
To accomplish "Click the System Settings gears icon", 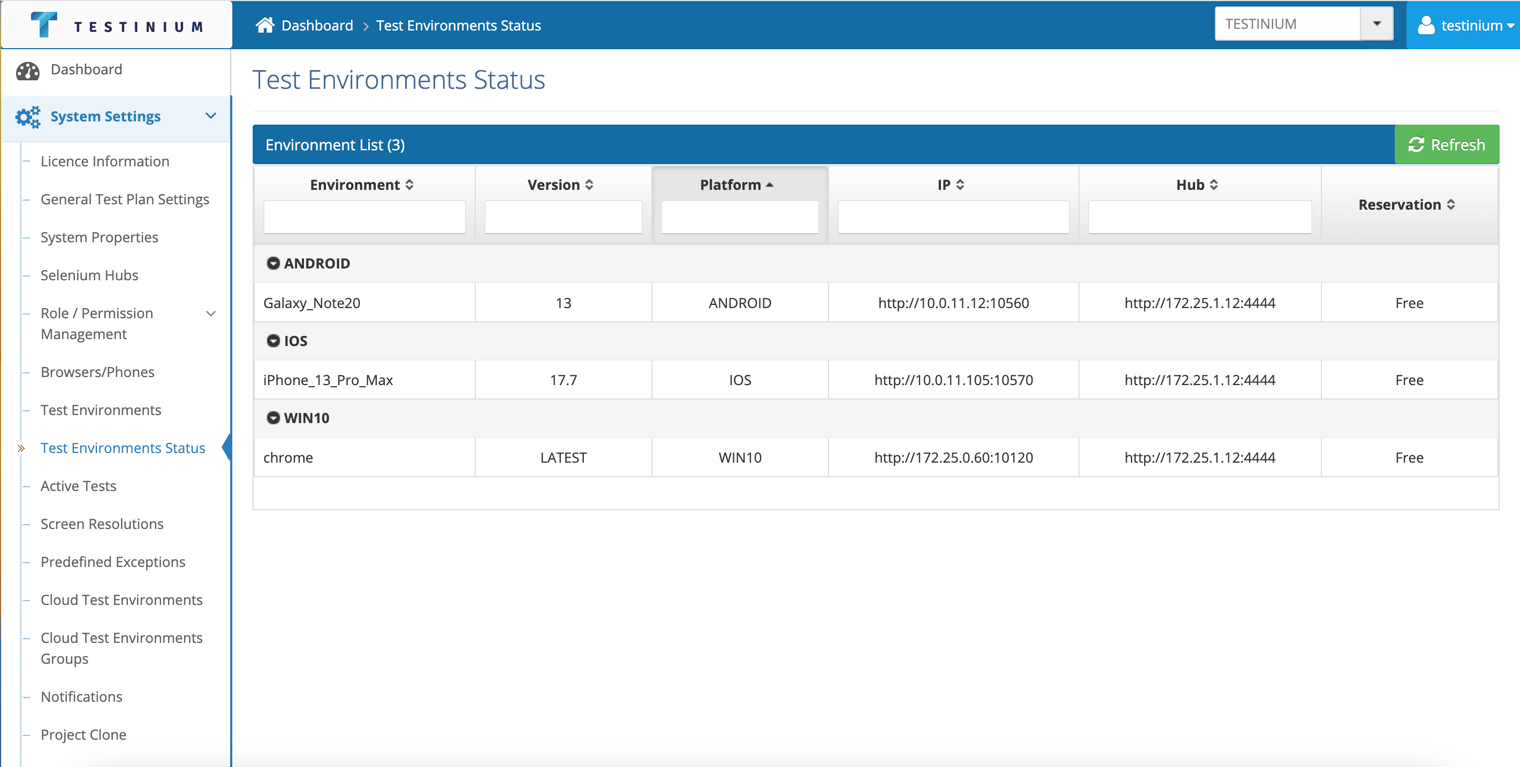I will click(28, 117).
